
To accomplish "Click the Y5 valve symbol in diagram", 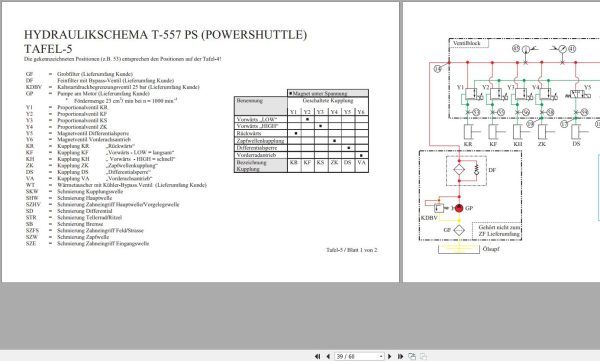I will pyautogui.click(x=578, y=94).
